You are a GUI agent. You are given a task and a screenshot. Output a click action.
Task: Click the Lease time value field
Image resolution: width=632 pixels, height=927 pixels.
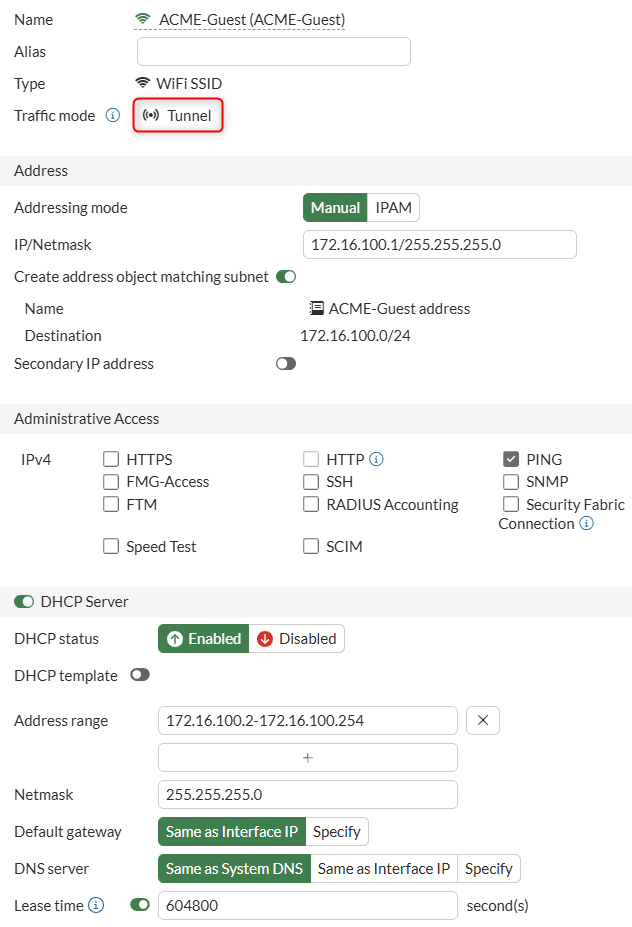307,905
